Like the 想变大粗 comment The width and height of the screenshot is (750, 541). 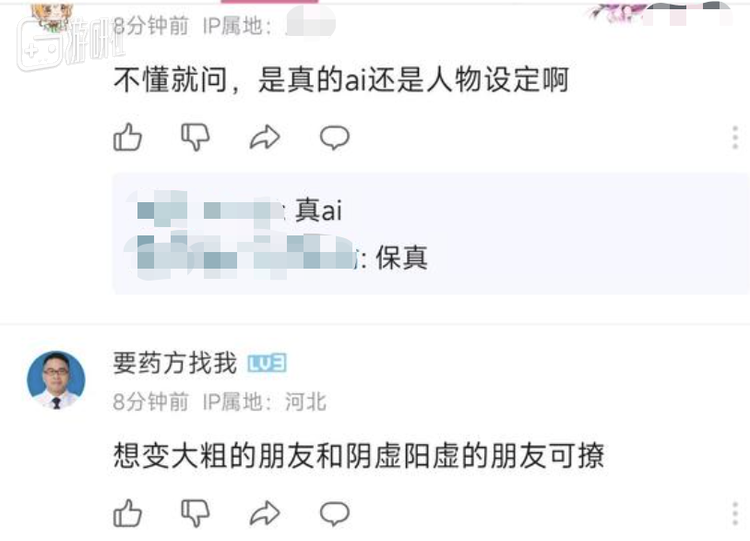[x=128, y=513]
